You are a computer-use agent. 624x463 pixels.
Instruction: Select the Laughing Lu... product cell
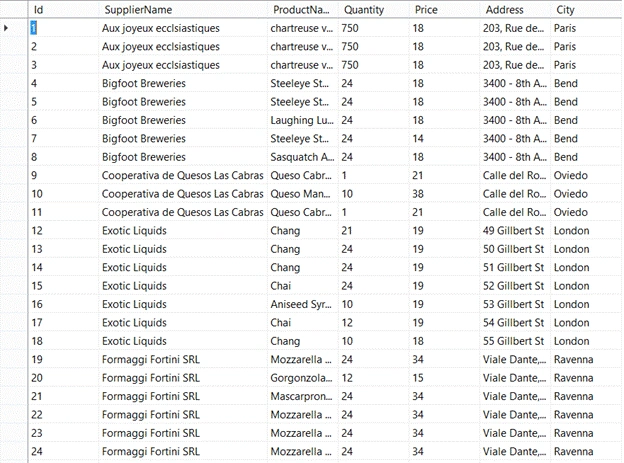tap(303, 120)
